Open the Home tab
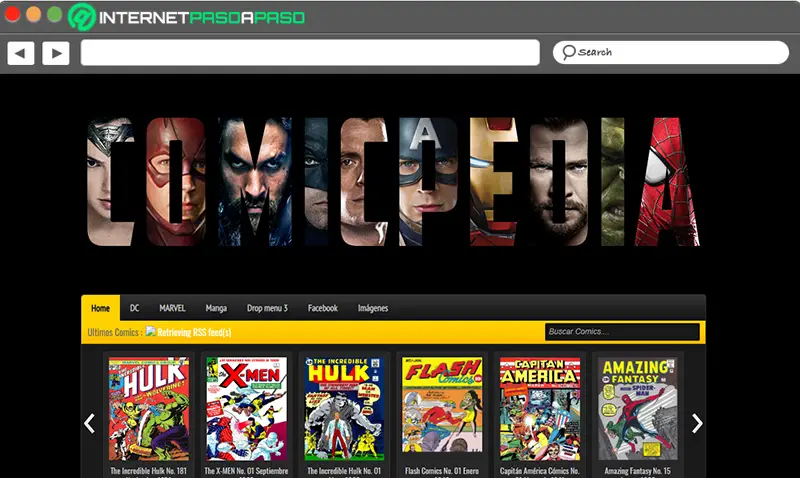This screenshot has height=478, width=800. 101,308
